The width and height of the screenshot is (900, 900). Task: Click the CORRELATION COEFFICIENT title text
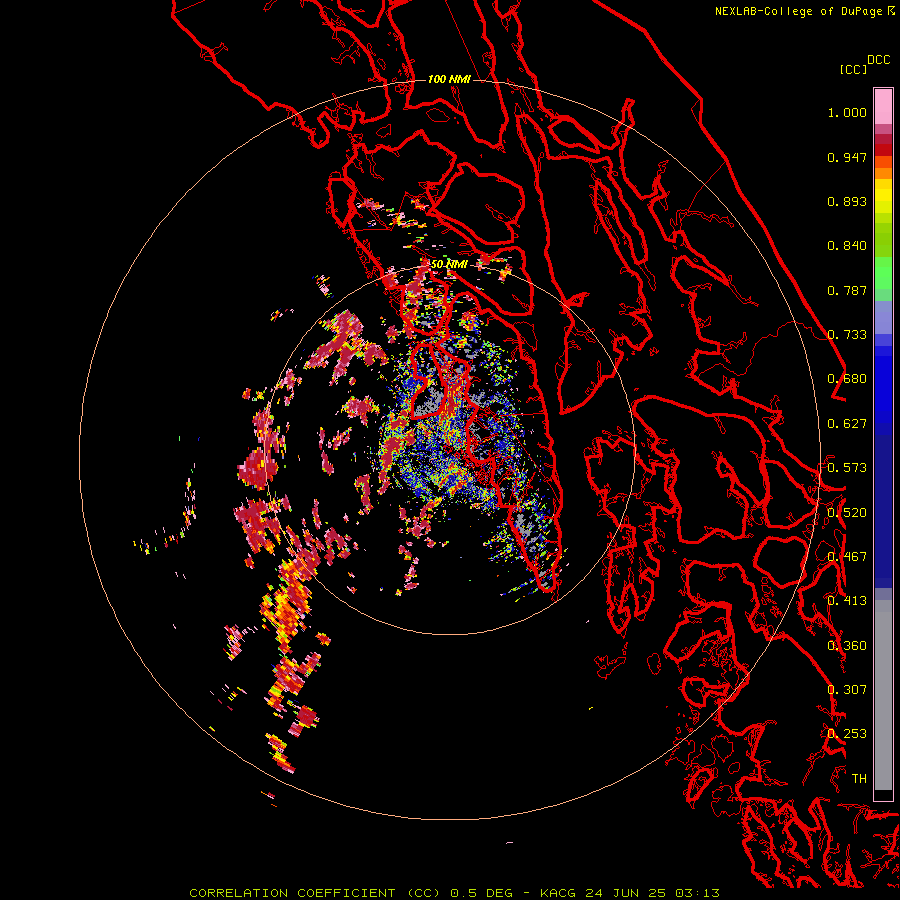pos(292,893)
